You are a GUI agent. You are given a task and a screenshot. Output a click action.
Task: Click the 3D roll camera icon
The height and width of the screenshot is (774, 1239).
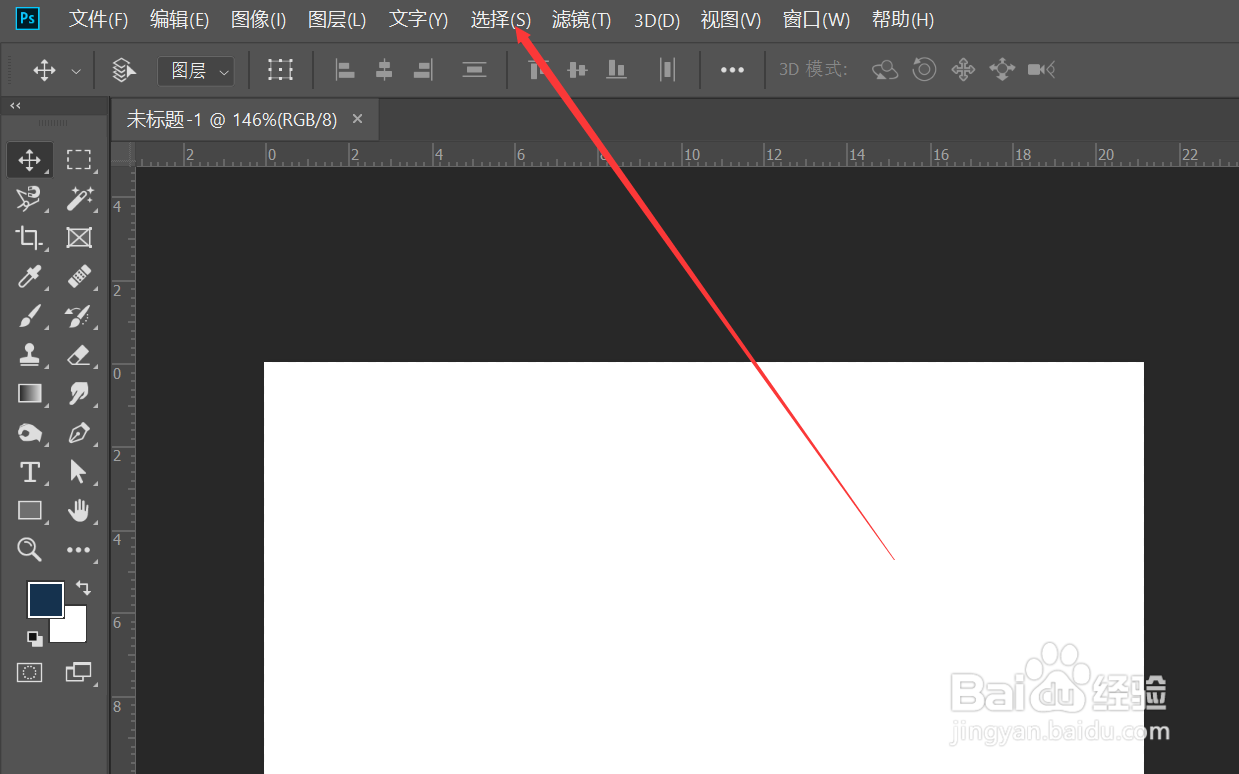click(x=924, y=69)
